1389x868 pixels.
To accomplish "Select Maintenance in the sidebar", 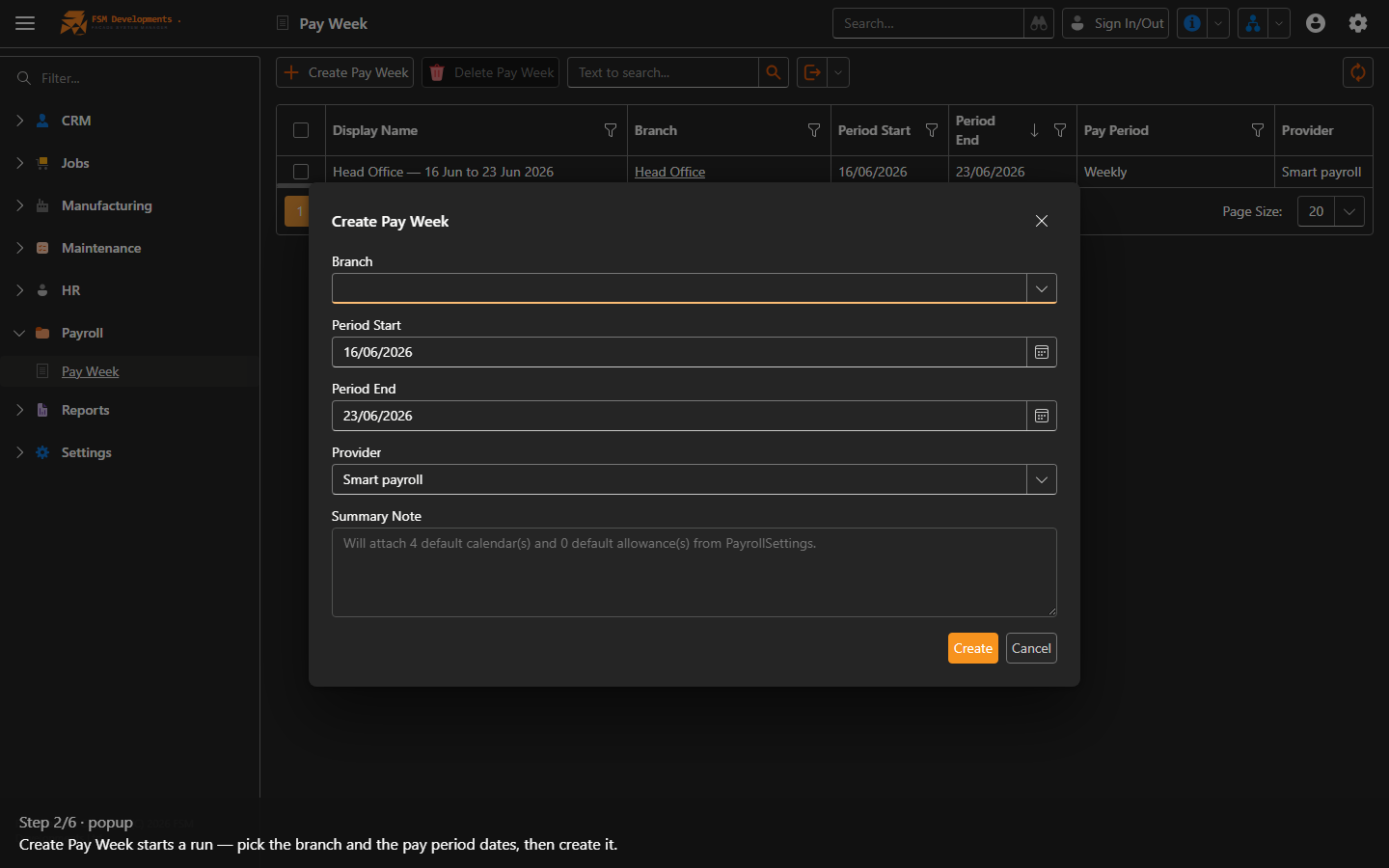I will [101, 248].
